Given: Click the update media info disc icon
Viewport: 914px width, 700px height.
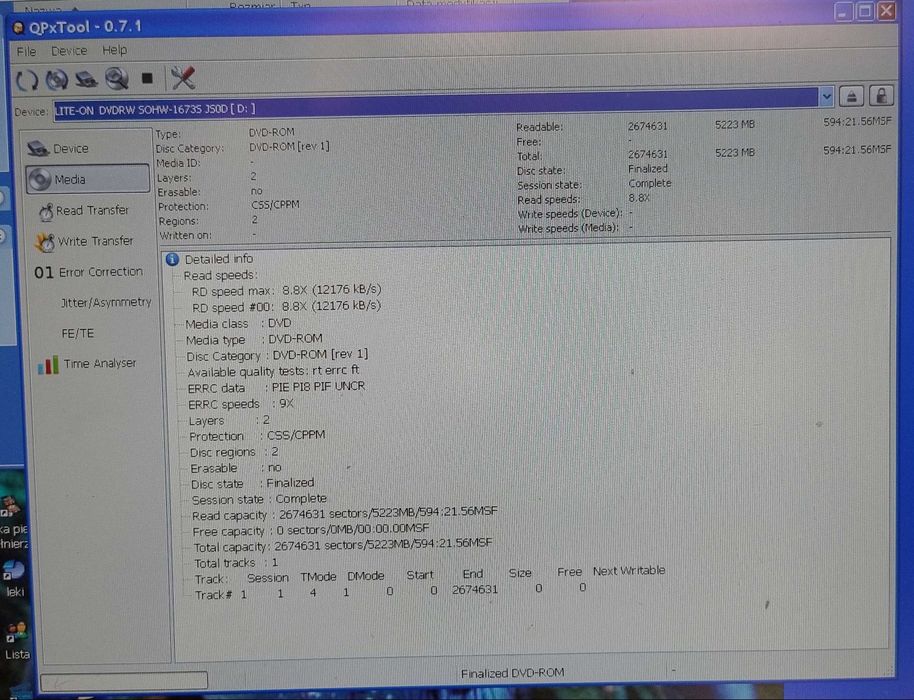Looking at the screenshot, I should tap(57, 79).
